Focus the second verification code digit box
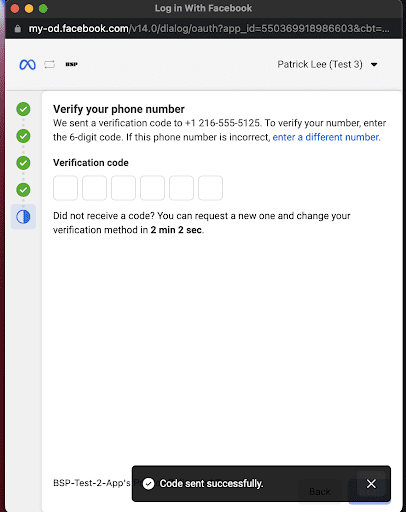The height and width of the screenshot is (512, 406). point(94,188)
